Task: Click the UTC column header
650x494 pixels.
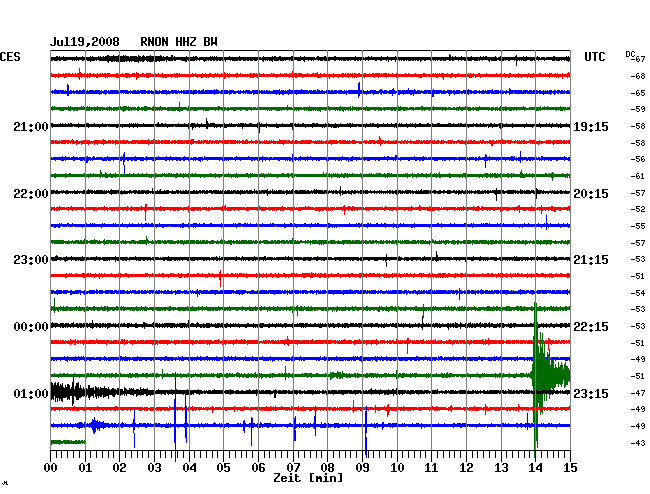Action: click(x=594, y=57)
